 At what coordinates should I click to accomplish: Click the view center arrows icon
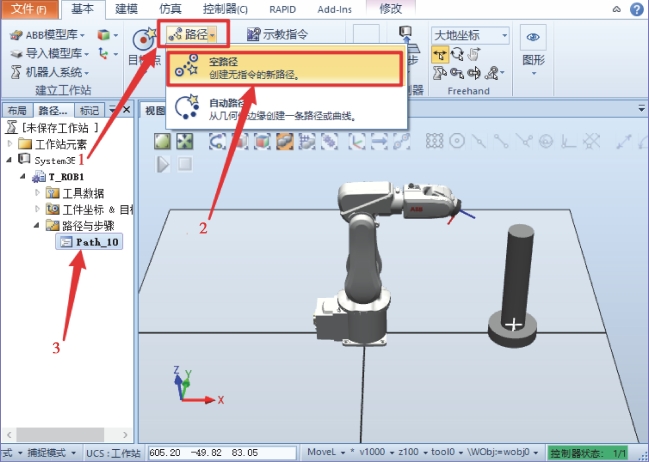point(185,142)
